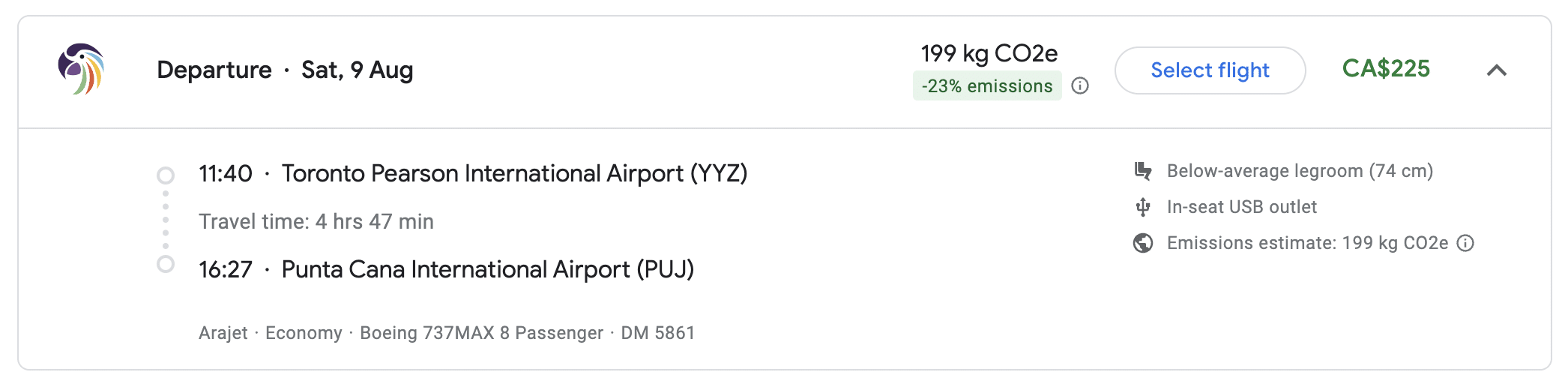Click flight number DM 5861

pos(657,333)
